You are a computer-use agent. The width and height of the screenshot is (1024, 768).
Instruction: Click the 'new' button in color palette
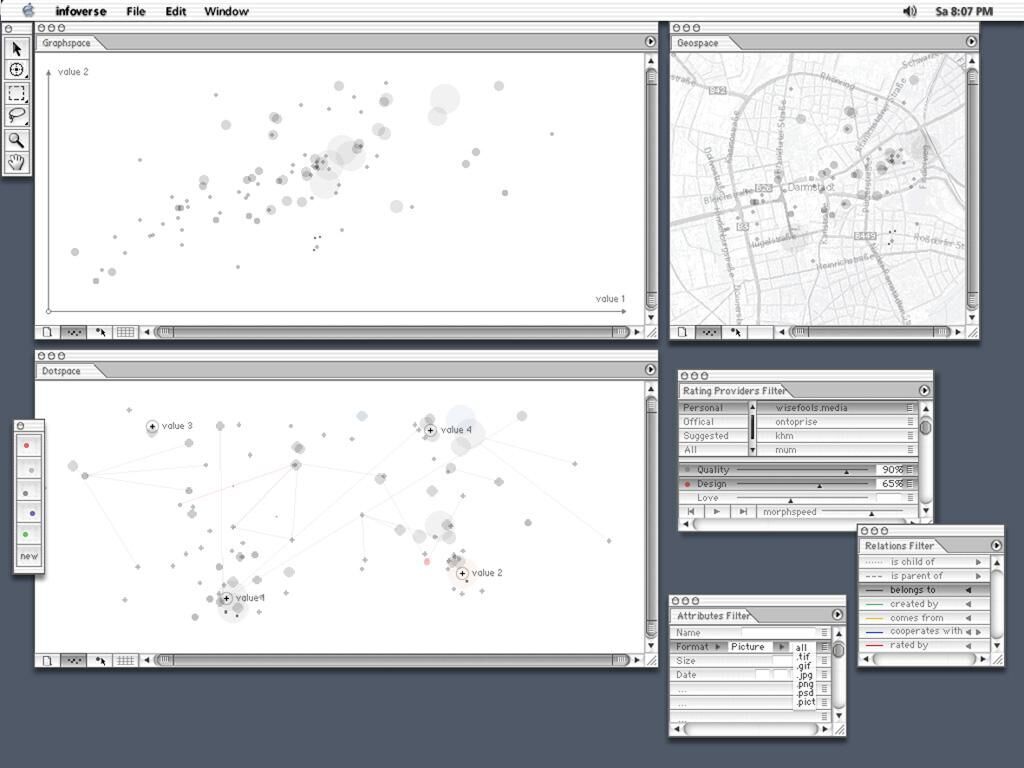tap(29, 557)
